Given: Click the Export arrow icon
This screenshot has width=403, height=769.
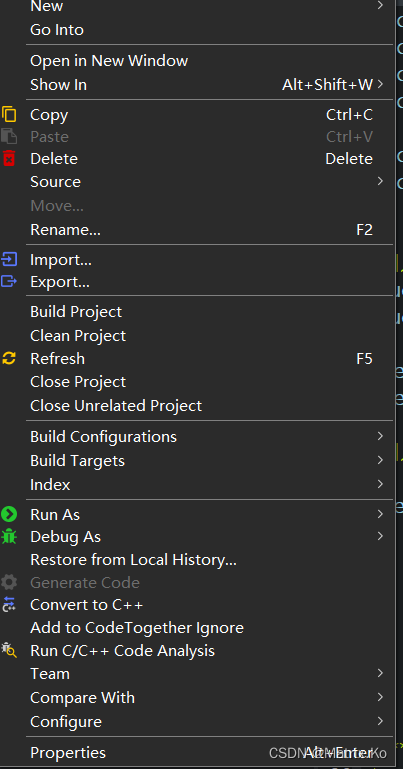Looking at the screenshot, I should tap(9, 282).
